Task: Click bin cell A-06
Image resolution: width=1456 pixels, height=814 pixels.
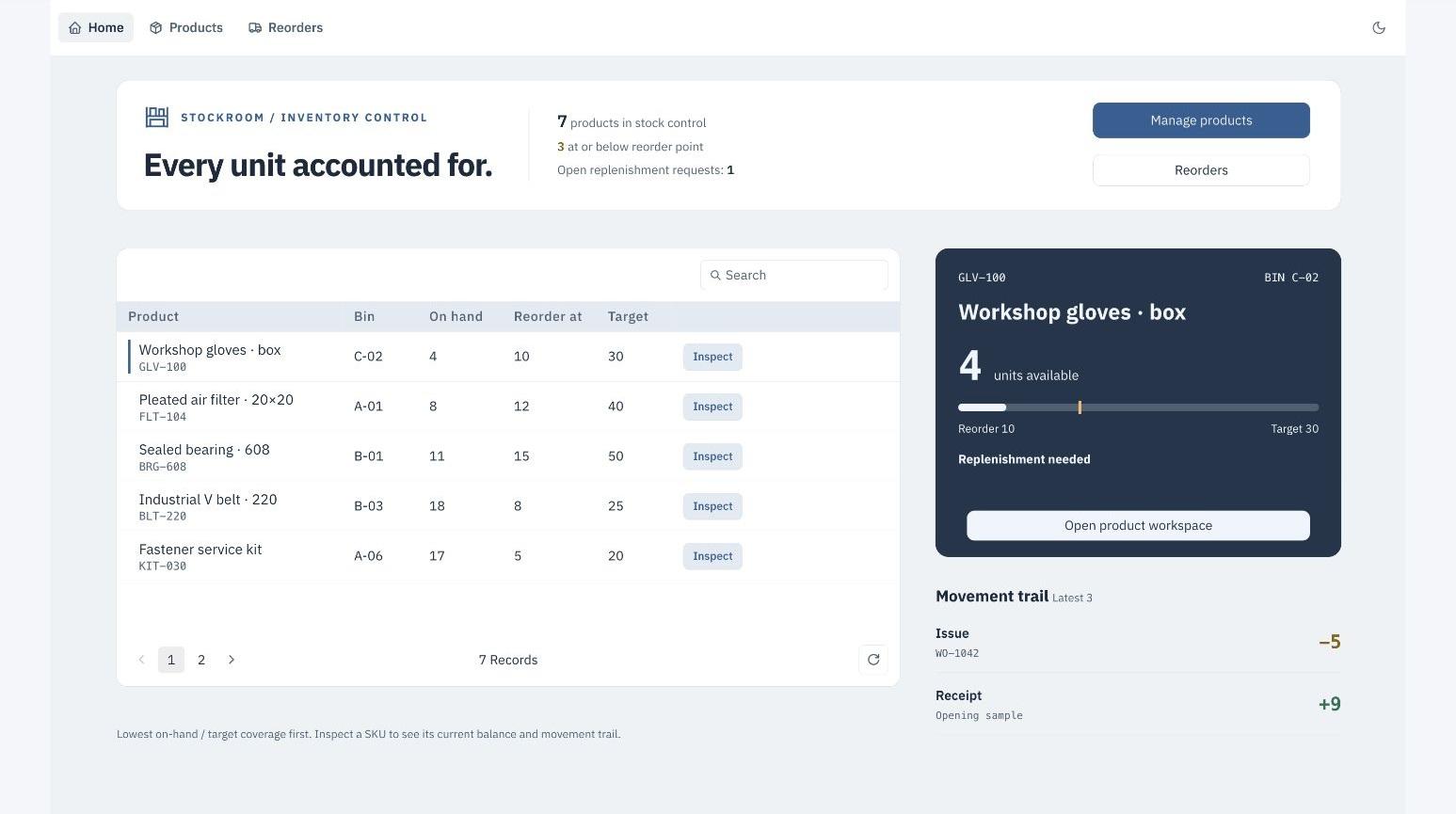Action: (368, 556)
